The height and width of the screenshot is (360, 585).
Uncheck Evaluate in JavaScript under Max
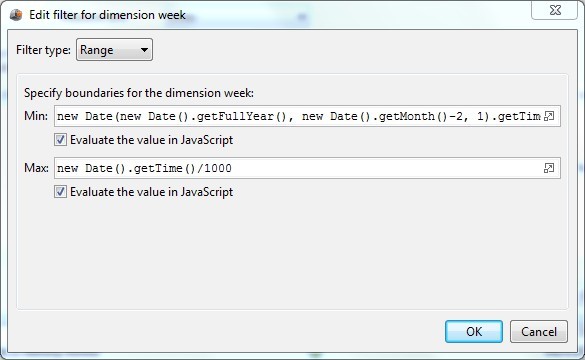point(60,192)
